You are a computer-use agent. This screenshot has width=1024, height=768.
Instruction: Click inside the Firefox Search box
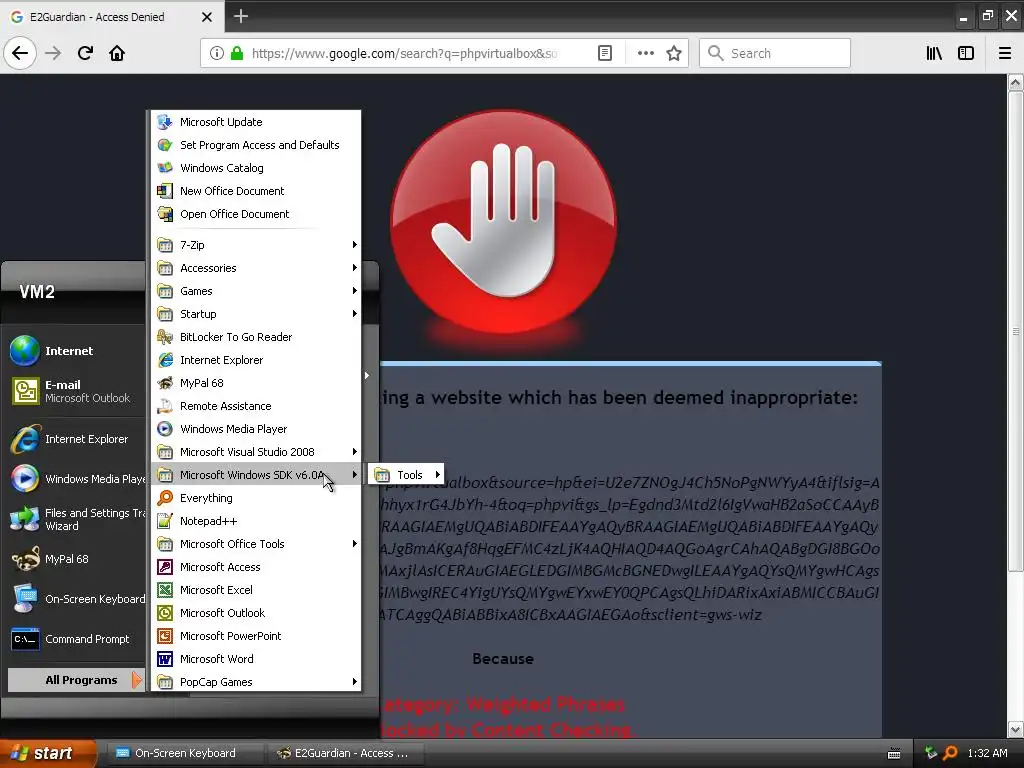point(775,53)
